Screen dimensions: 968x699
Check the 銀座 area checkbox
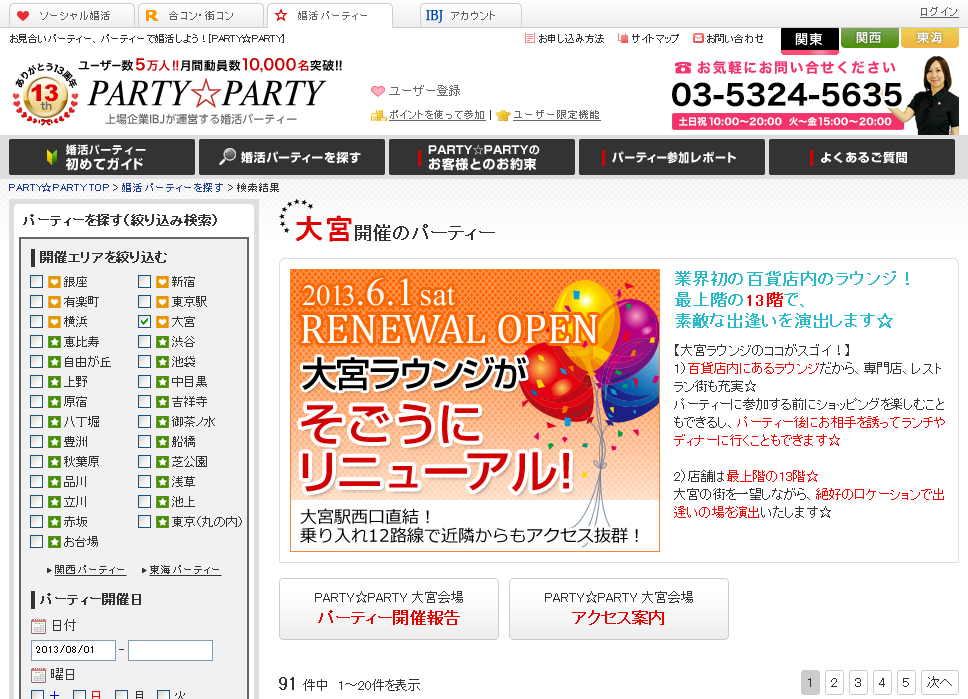tap(36, 282)
